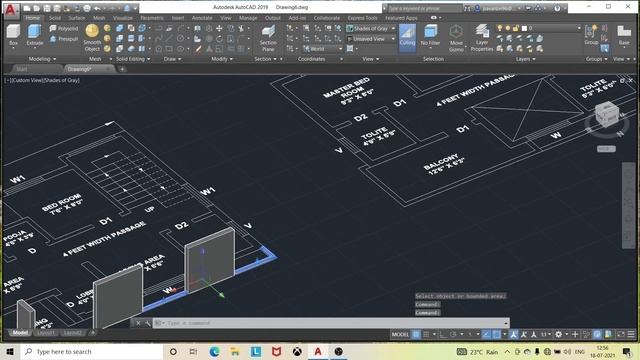640x360 pixels.
Task: Click the keyword search box in title bar
Action: pyautogui.click(x=424, y=8)
